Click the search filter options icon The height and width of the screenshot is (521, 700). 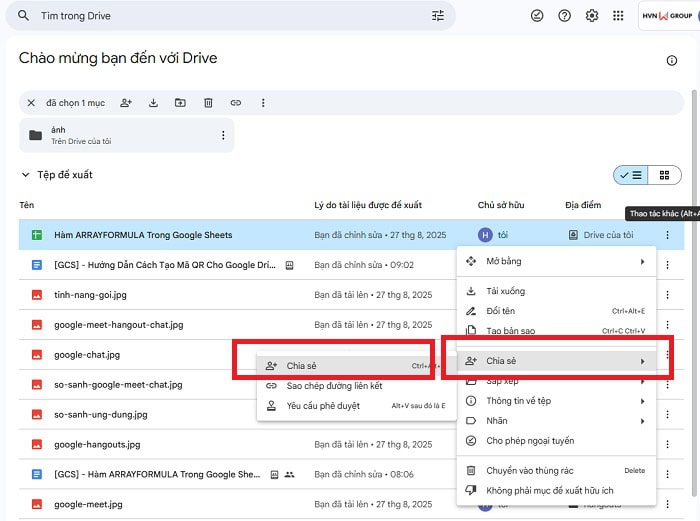click(438, 16)
